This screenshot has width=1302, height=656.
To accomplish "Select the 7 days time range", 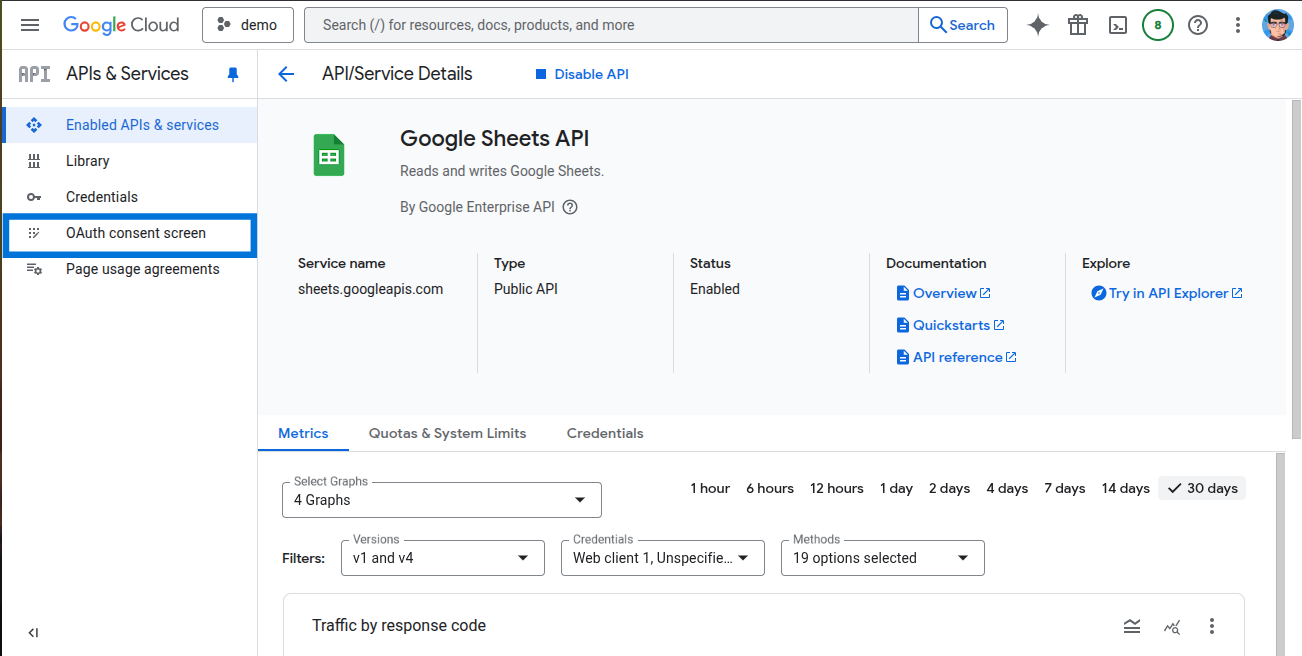I will pyautogui.click(x=1065, y=488).
